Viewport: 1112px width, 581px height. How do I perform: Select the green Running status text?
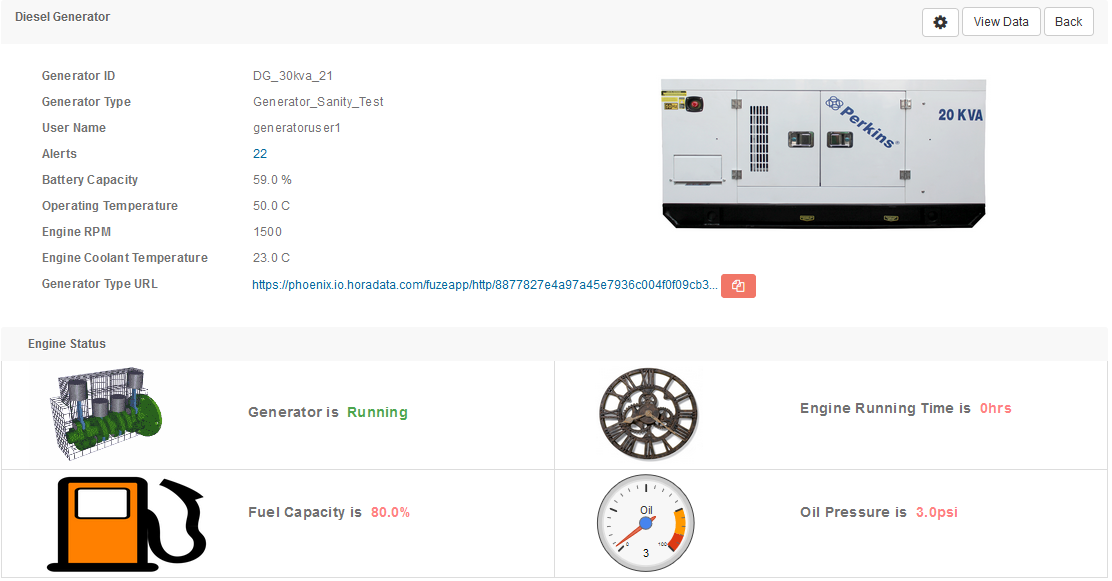(x=377, y=412)
